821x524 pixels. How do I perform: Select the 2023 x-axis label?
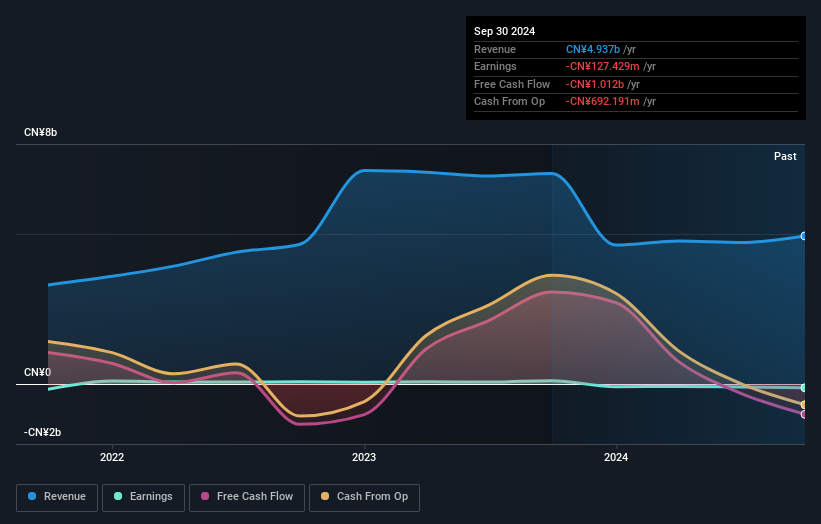click(364, 457)
